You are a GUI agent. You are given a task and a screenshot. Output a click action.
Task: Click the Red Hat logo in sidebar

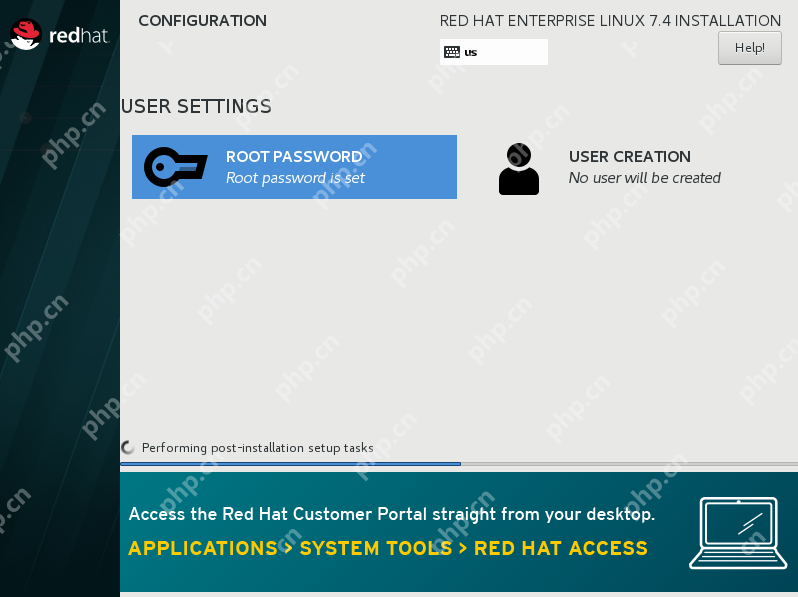point(59,35)
